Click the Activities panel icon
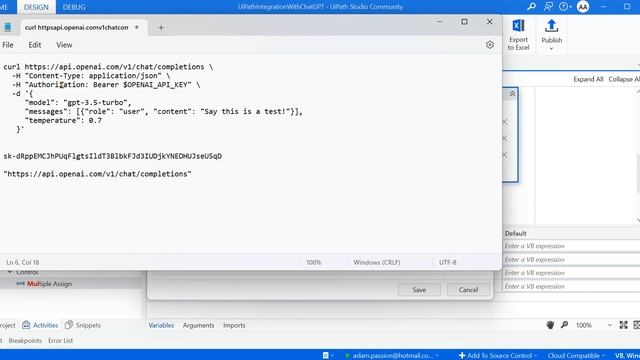640x360 pixels. 26,325
